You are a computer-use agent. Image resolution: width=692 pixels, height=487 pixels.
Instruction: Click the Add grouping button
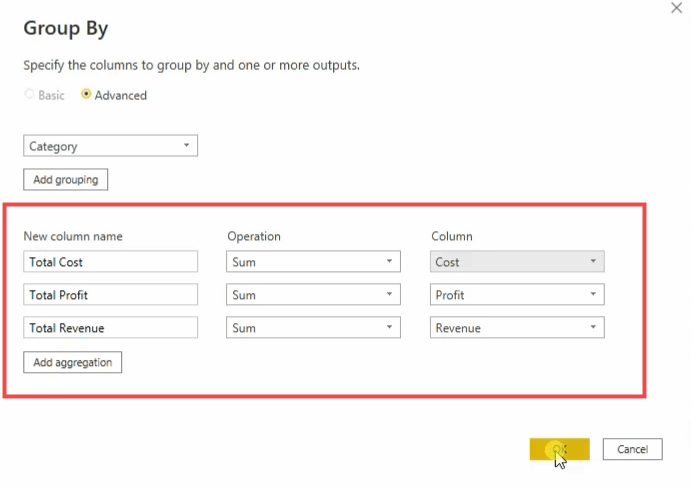pos(65,179)
